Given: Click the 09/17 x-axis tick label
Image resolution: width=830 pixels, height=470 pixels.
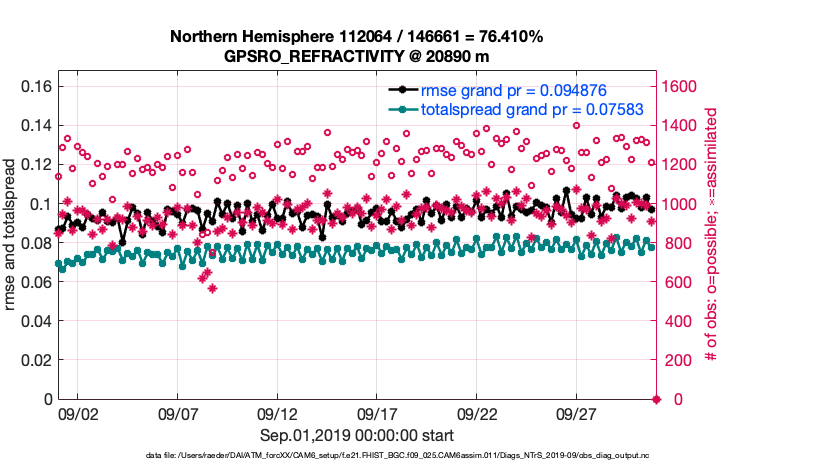Looking at the screenshot, I should pos(378,414).
